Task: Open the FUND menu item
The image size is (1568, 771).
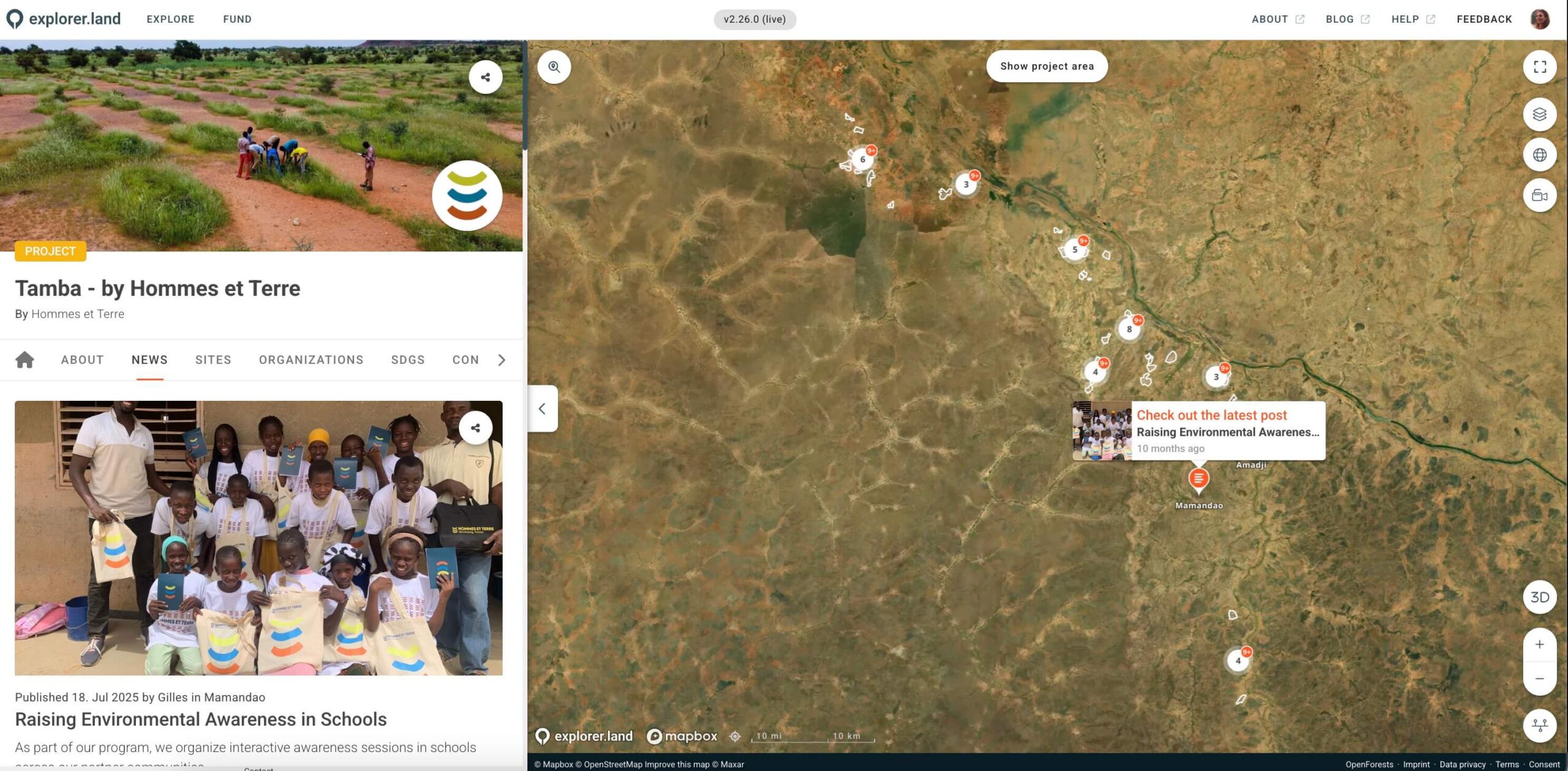Action: tap(237, 19)
